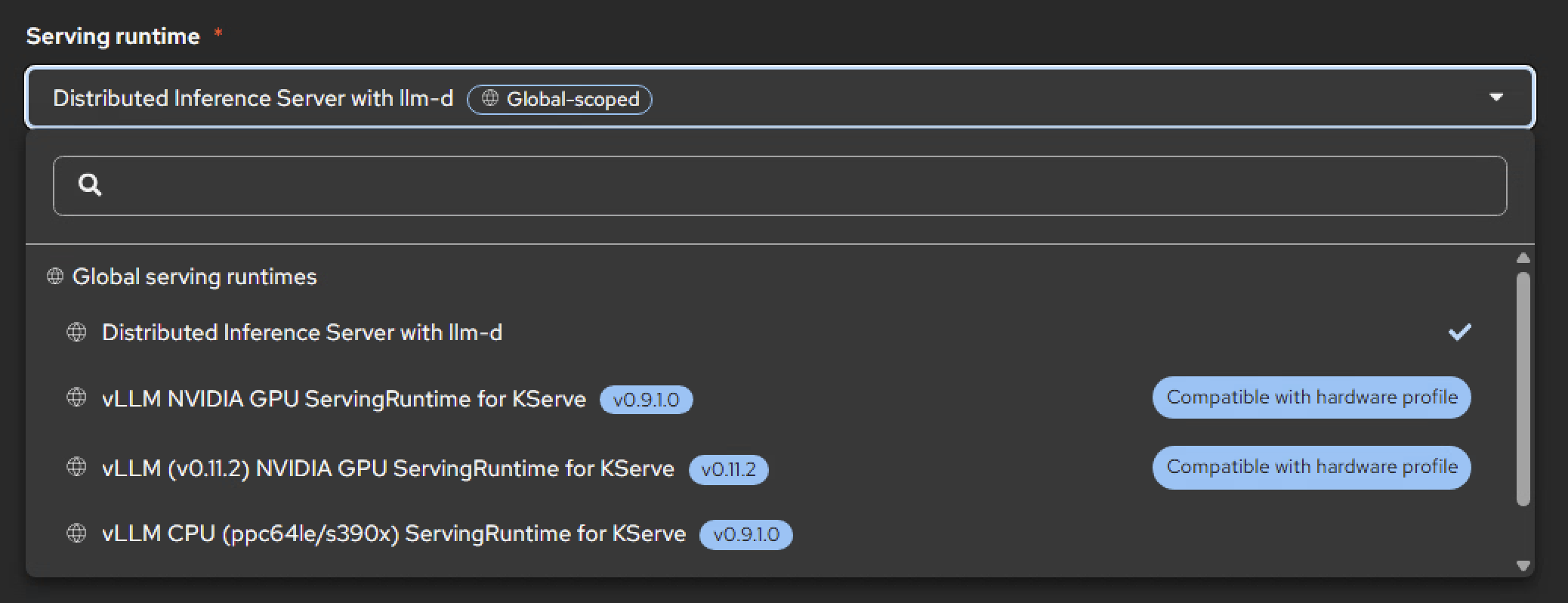
Task: Click checkmark on selected Distributed Inference Server
Action: 1459,332
